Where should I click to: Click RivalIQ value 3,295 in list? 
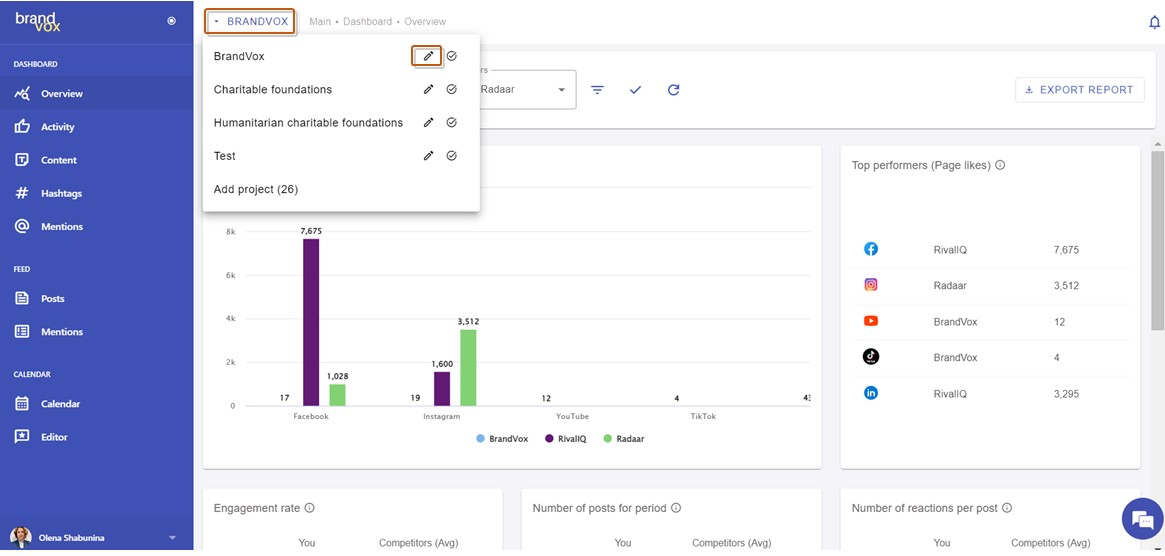click(1066, 394)
